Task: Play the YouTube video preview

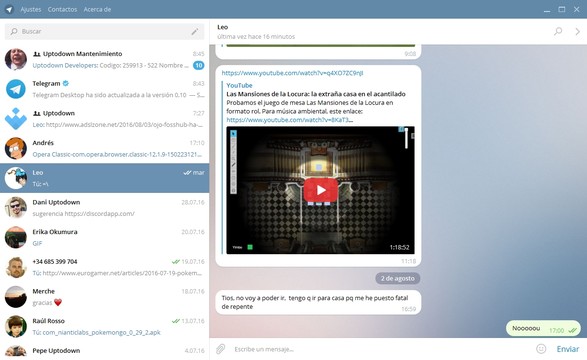Action: 320,190
